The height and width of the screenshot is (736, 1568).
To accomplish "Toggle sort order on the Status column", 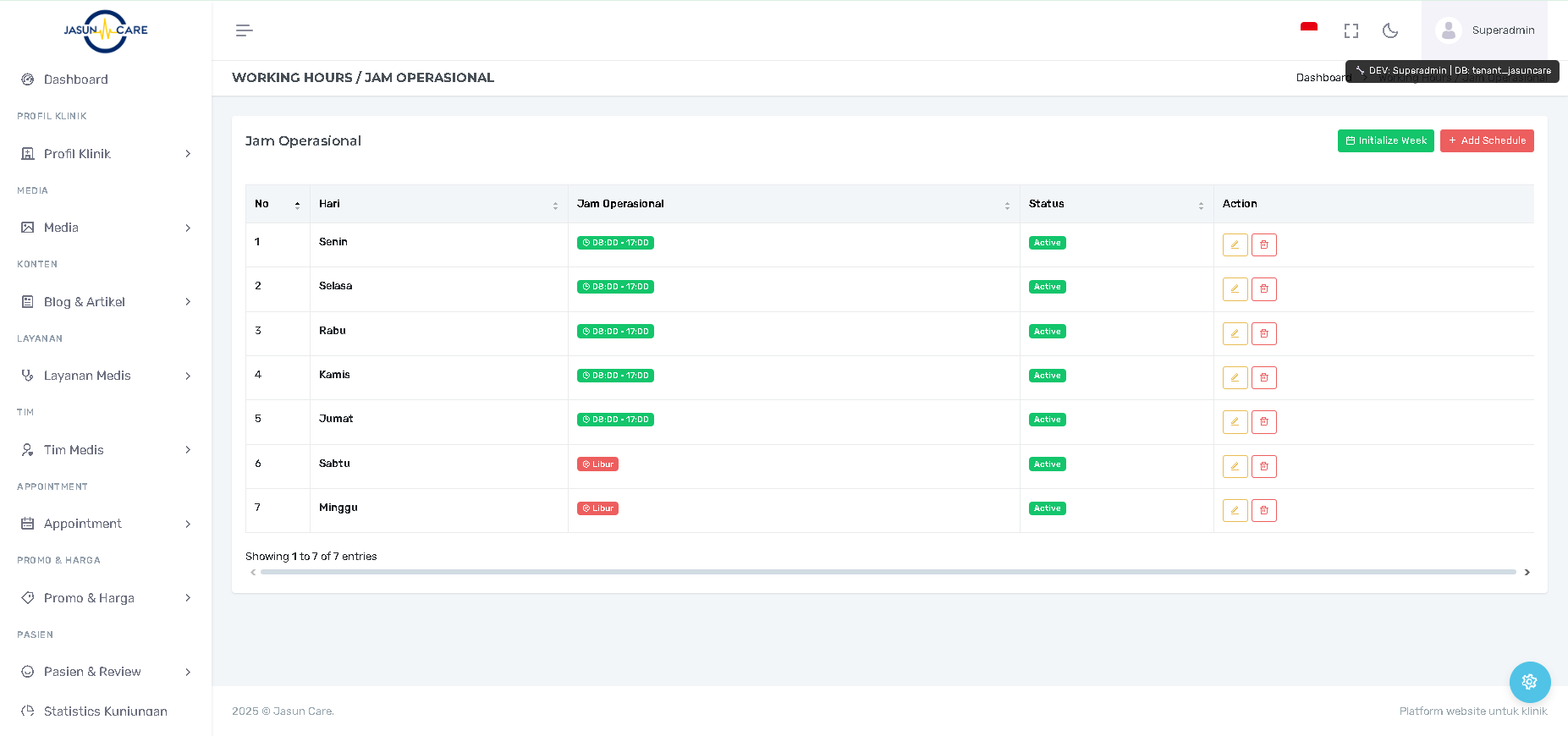I will [x=1115, y=204].
